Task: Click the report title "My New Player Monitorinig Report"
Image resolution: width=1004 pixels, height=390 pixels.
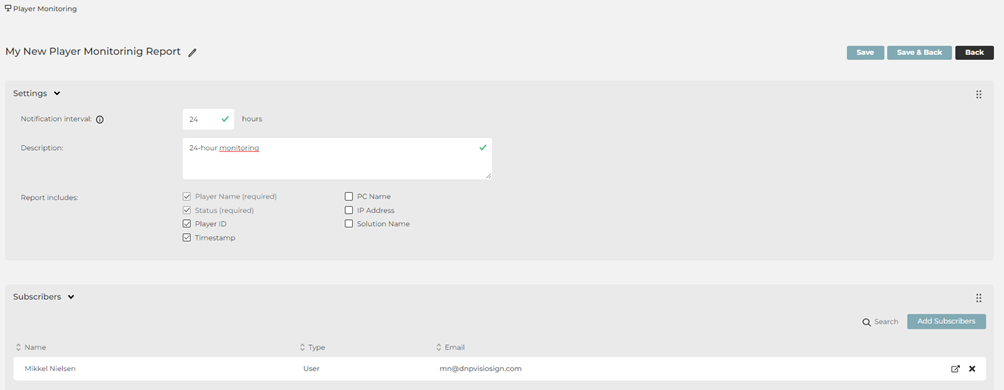Action: tap(93, 52)
